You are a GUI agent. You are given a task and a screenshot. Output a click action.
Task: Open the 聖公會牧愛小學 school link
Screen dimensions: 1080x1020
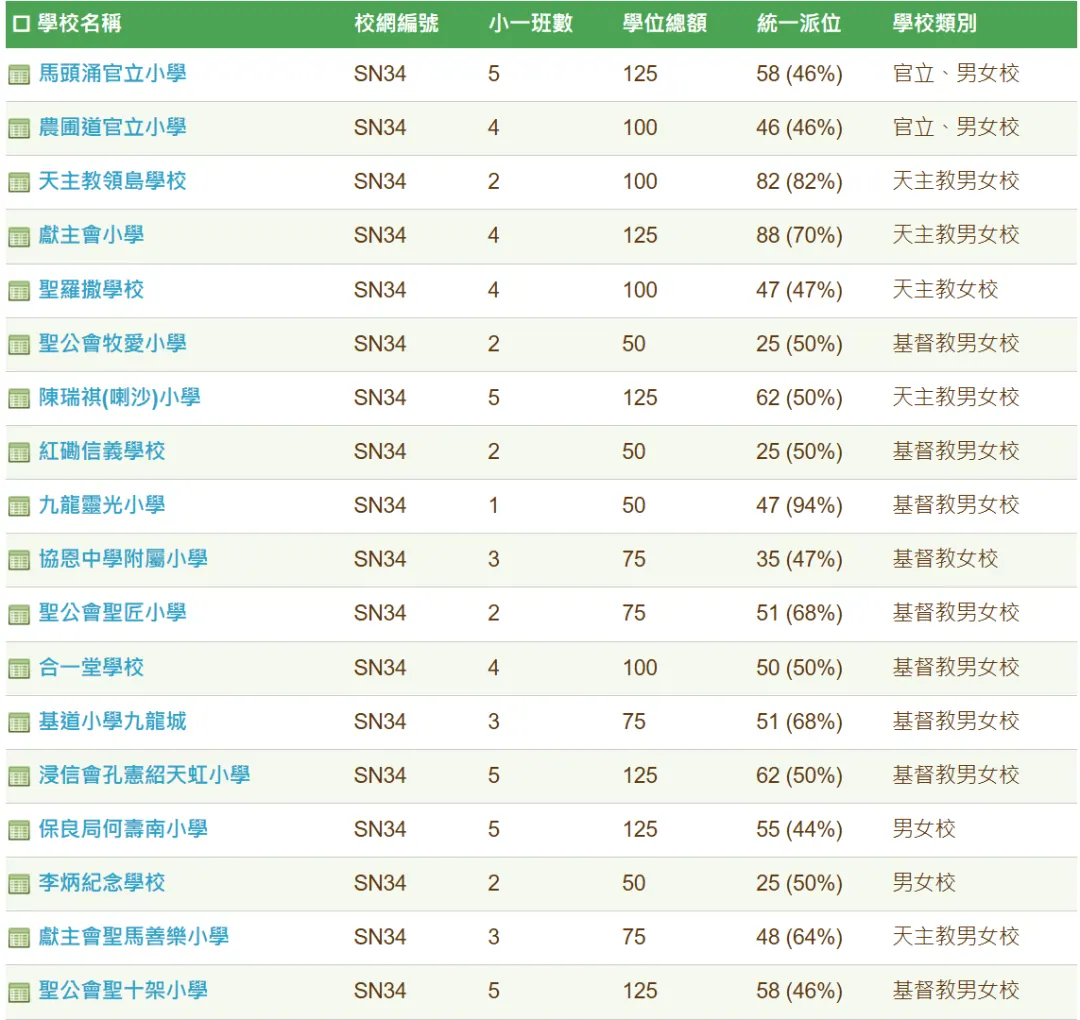pos(112,343)
